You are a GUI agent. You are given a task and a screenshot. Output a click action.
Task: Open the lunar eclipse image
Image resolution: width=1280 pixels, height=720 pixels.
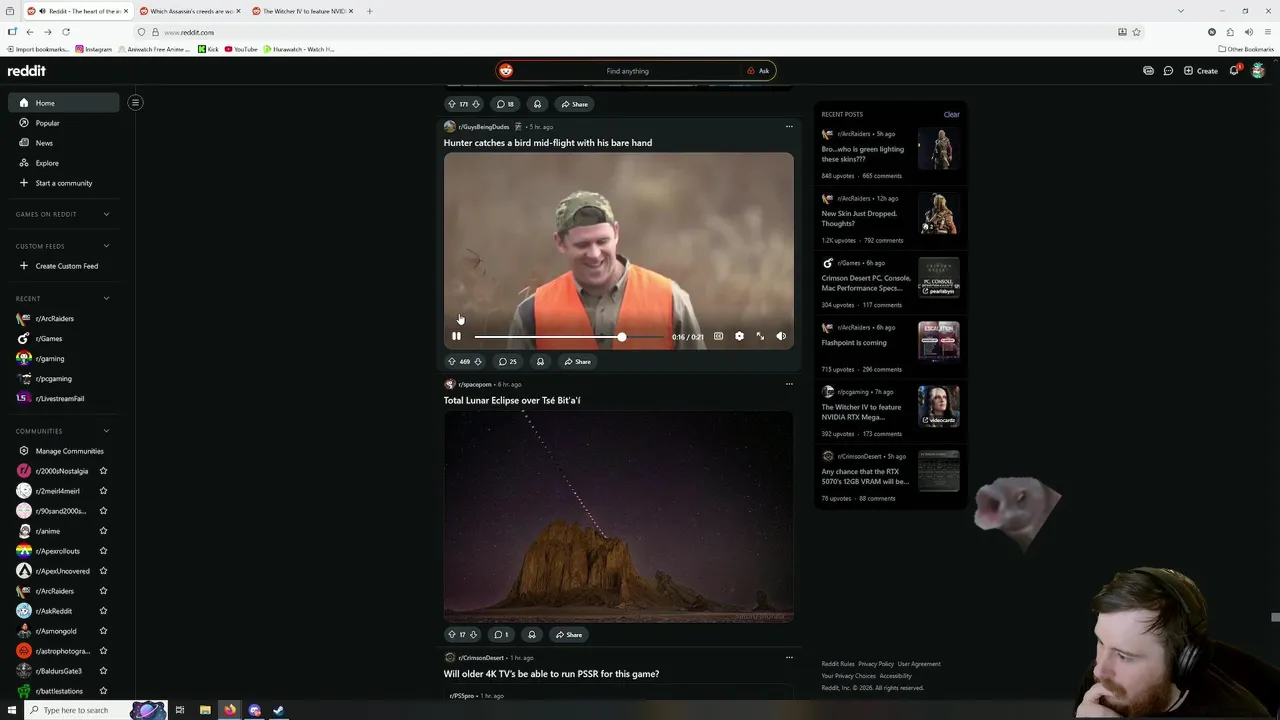pyautogui.click(x=619, y=516)
